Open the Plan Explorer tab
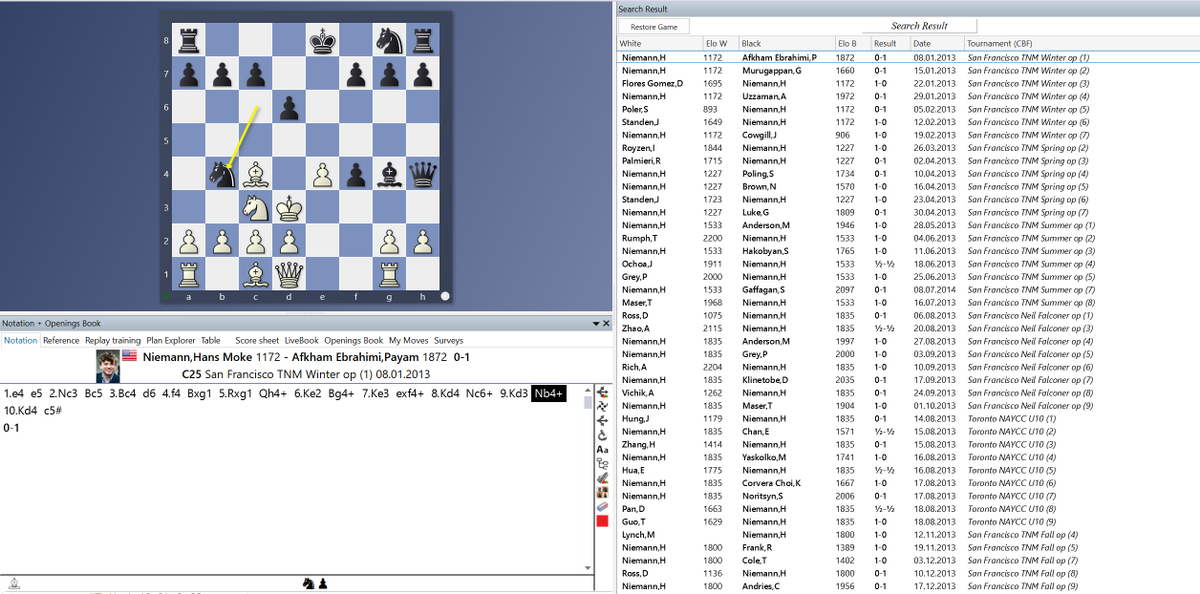 click(171, 341)
